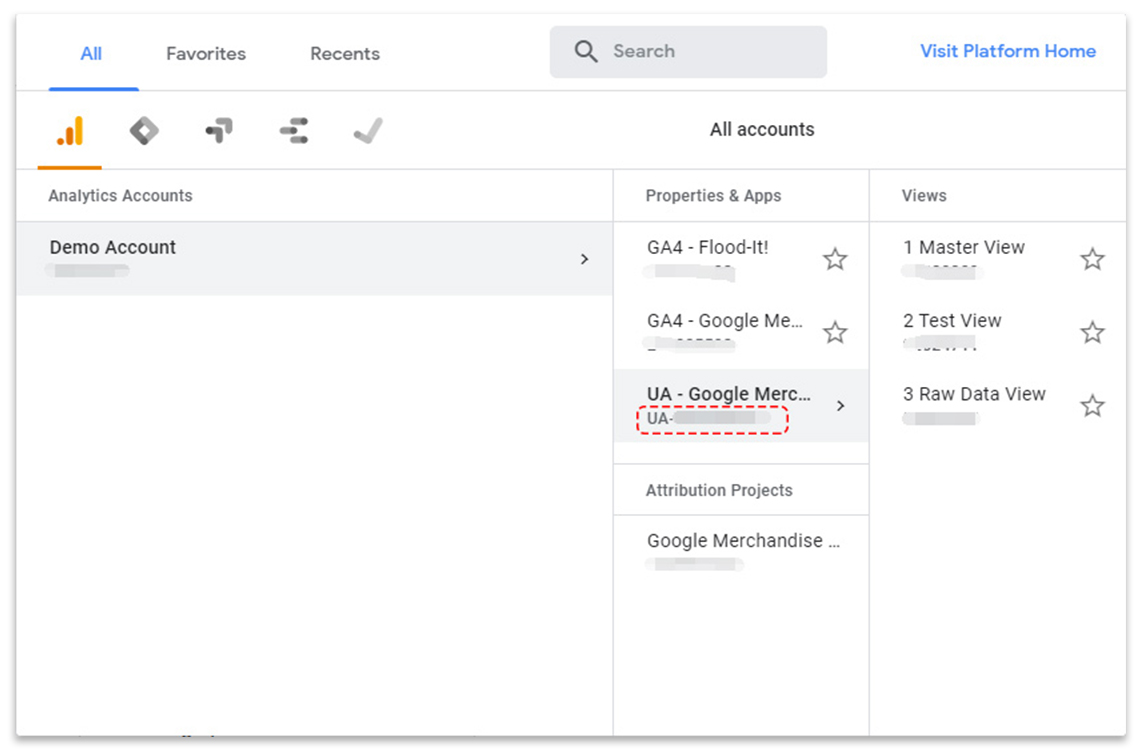Screen dimensions: 1140x750
Task: Open the Recents tab
Action: pos(345,54)
